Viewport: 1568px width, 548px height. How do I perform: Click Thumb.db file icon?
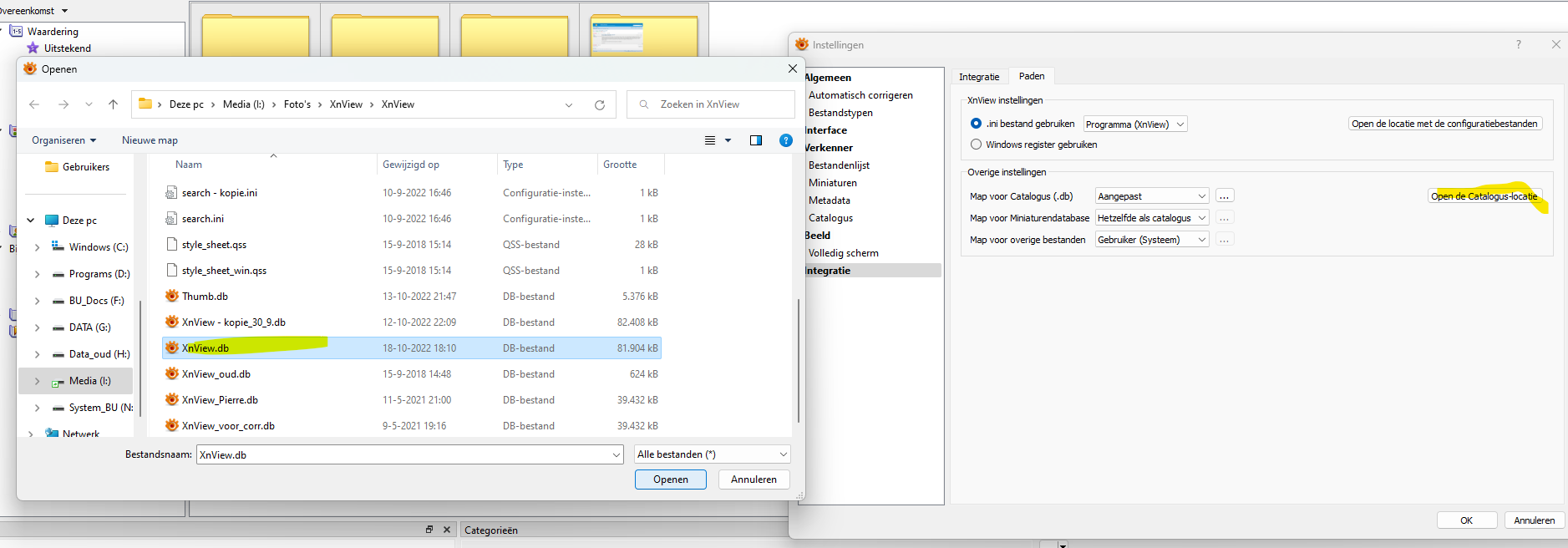pos(172,296)
